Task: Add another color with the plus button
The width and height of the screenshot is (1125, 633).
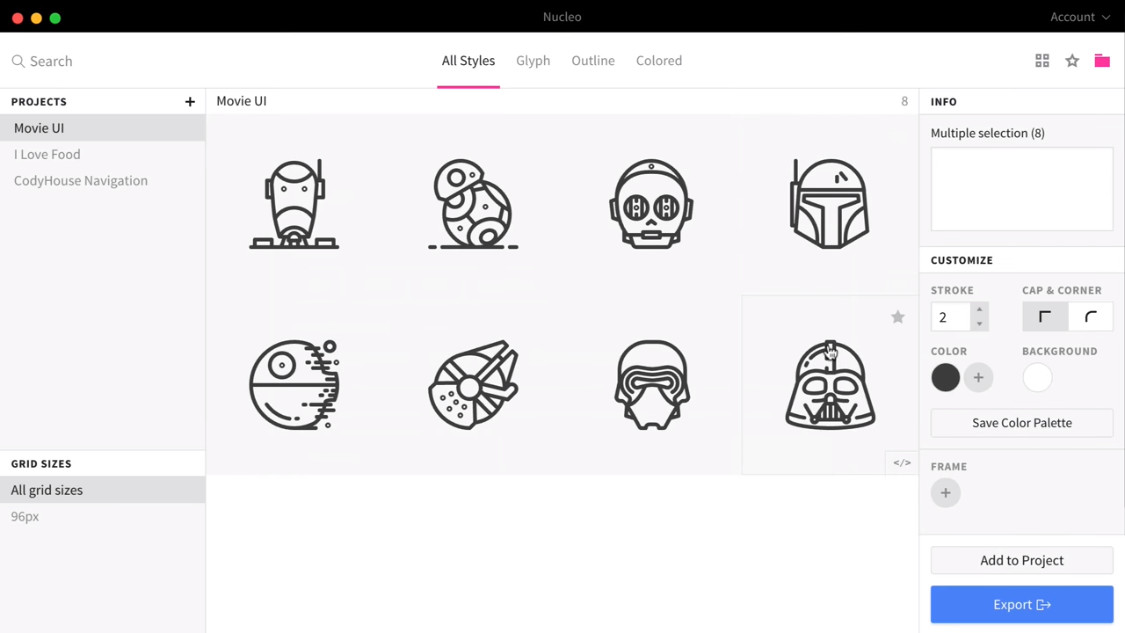Action: tap(978, 378)
